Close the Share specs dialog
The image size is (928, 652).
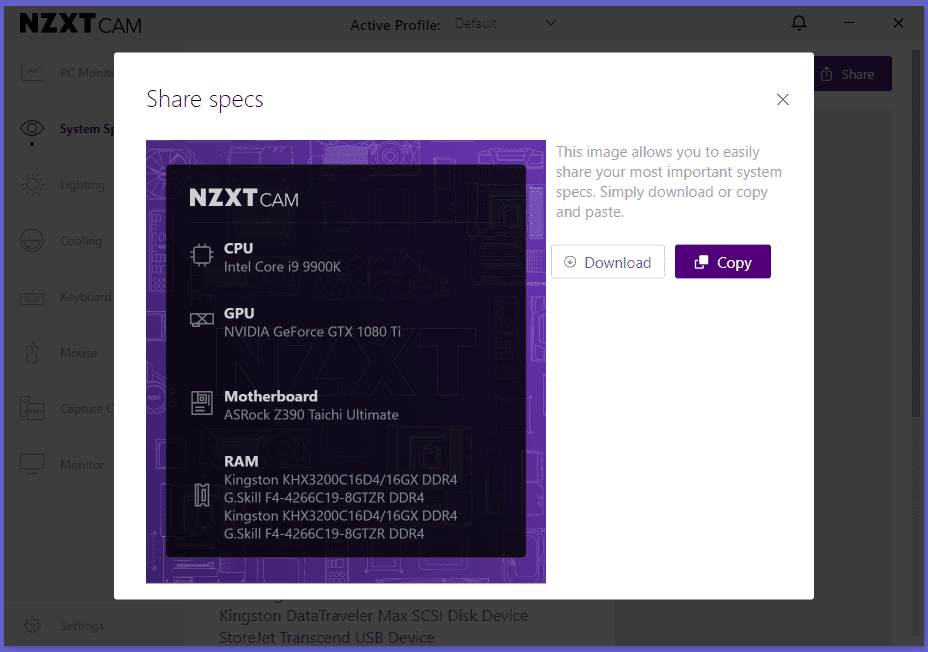[782, 99]
